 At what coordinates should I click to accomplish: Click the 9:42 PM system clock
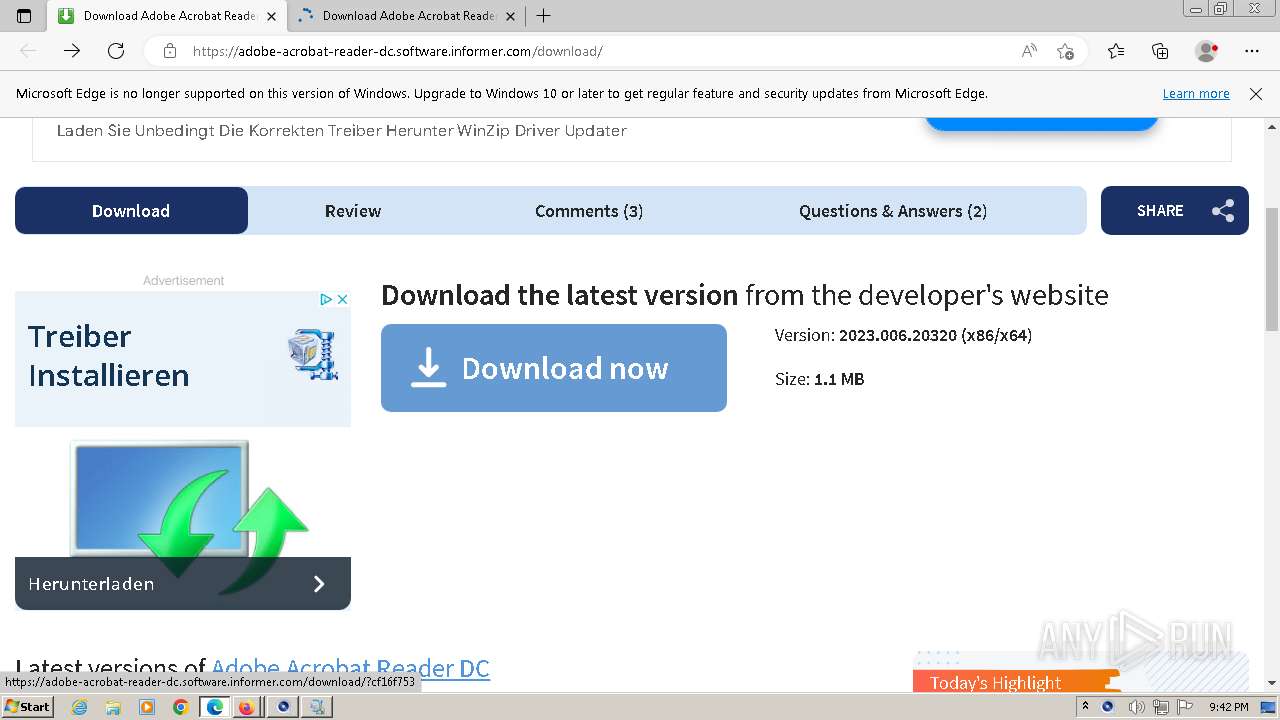(1228, 707)
